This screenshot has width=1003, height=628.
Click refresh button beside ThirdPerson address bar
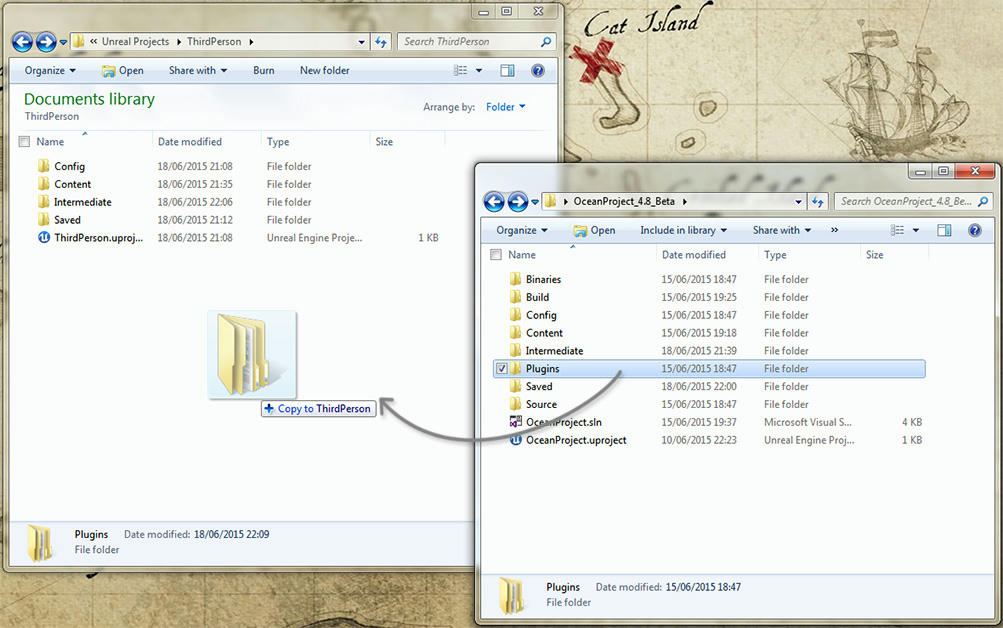381,42
